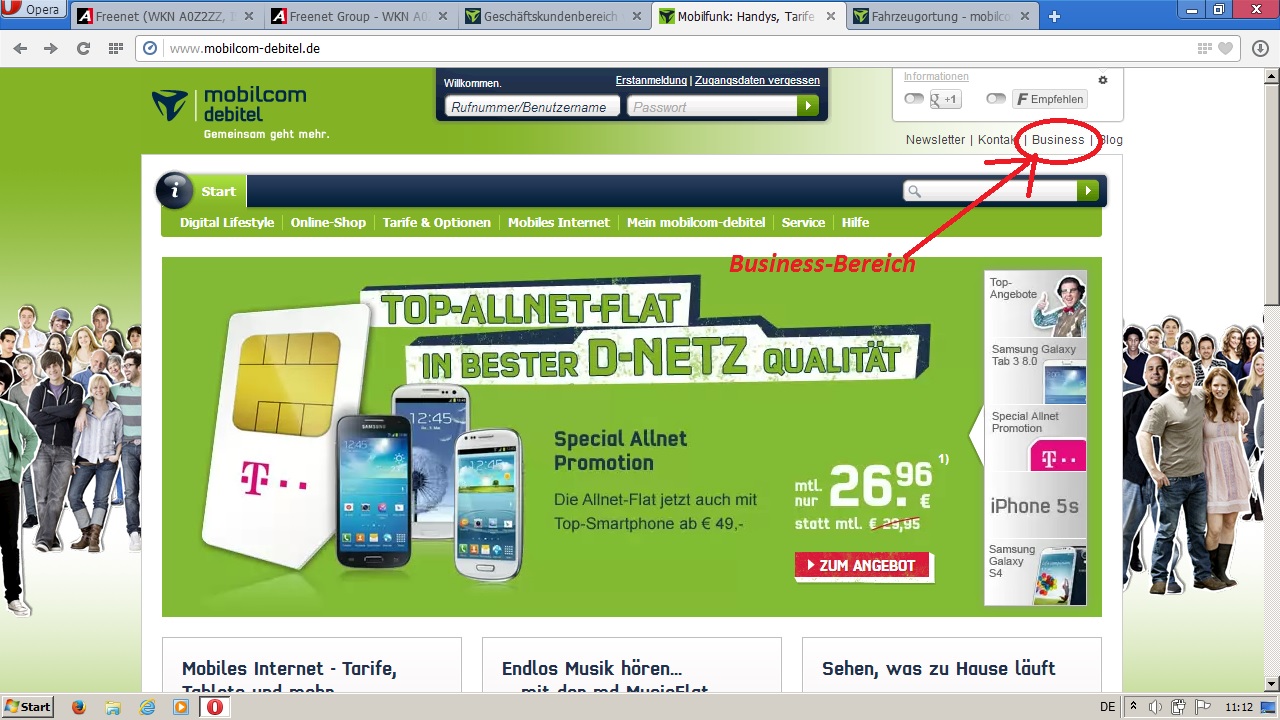Click the green login arrow button

807,106
